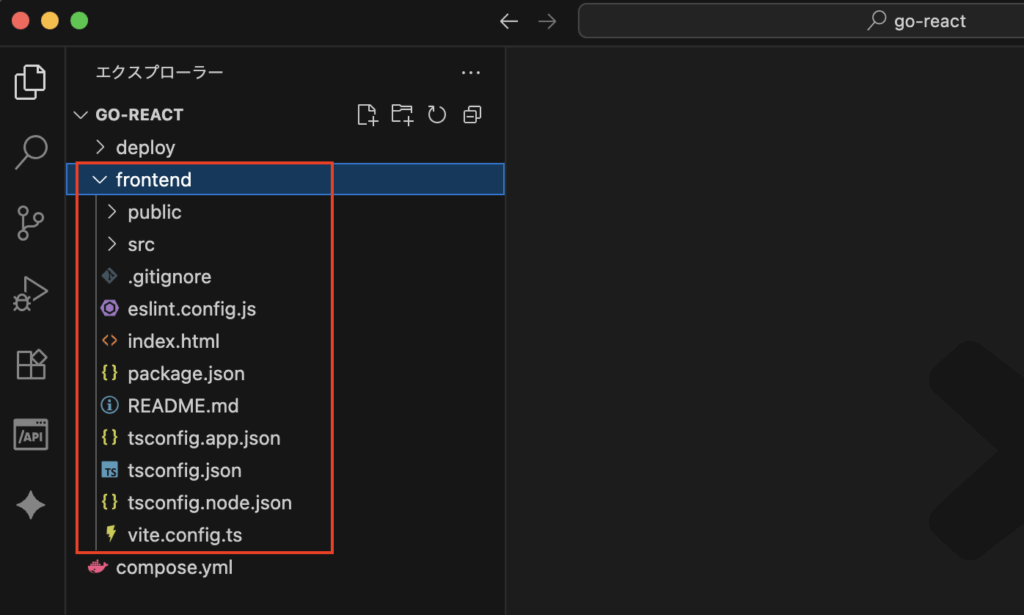
Task: Expand the src folder
Action: (x=140, y=244)
